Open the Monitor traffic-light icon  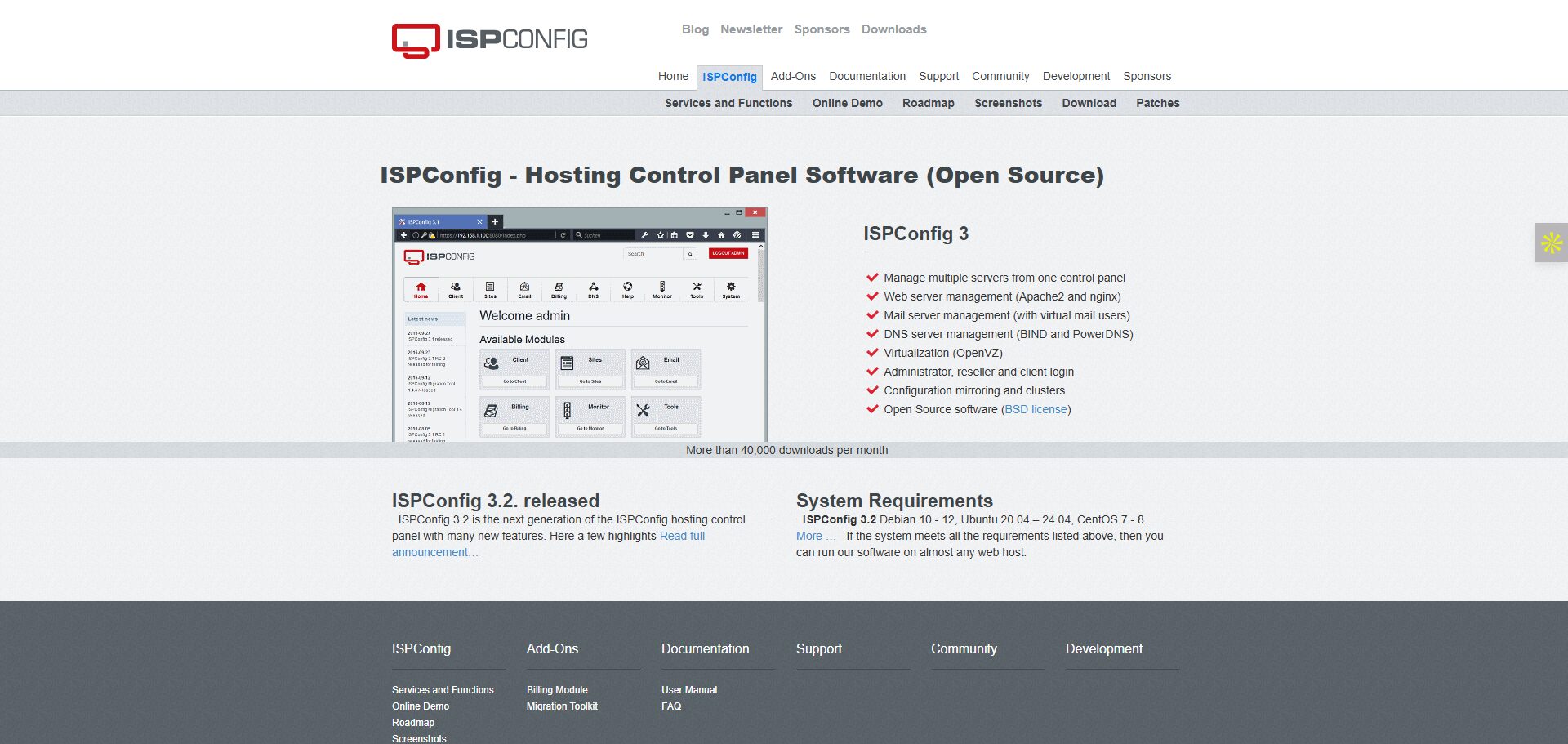(x=663, y=286)
